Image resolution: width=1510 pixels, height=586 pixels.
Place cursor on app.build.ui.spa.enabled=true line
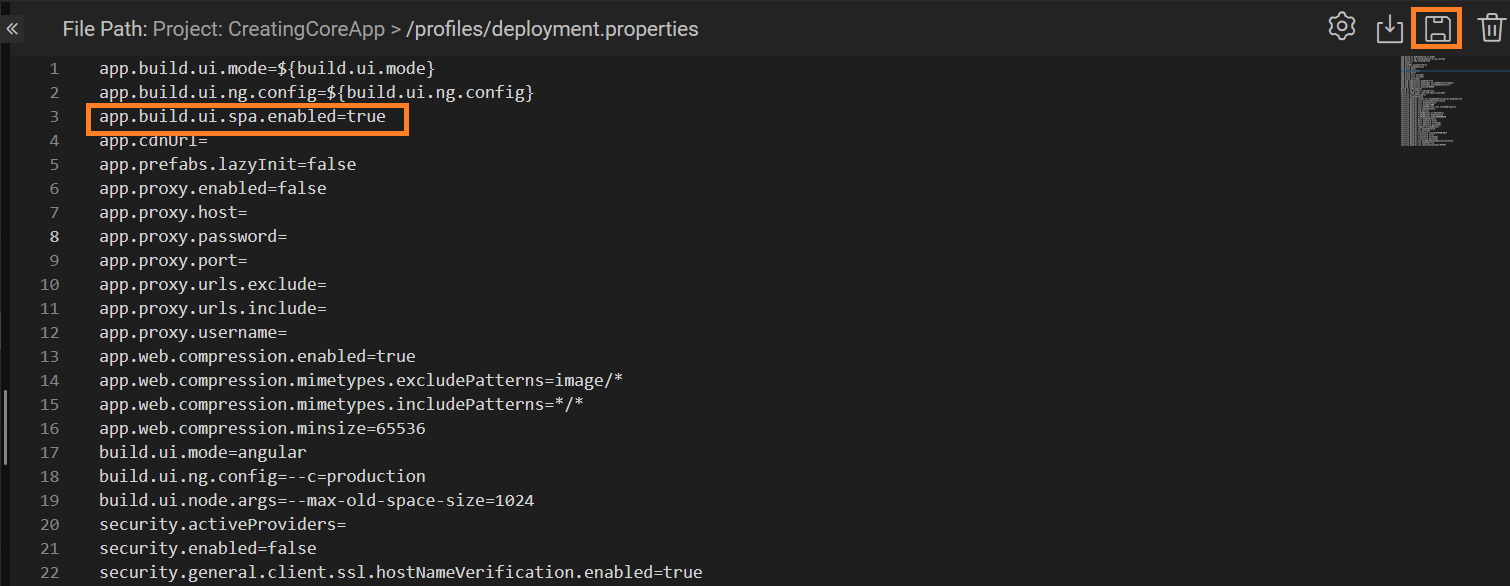pos(242,117)
